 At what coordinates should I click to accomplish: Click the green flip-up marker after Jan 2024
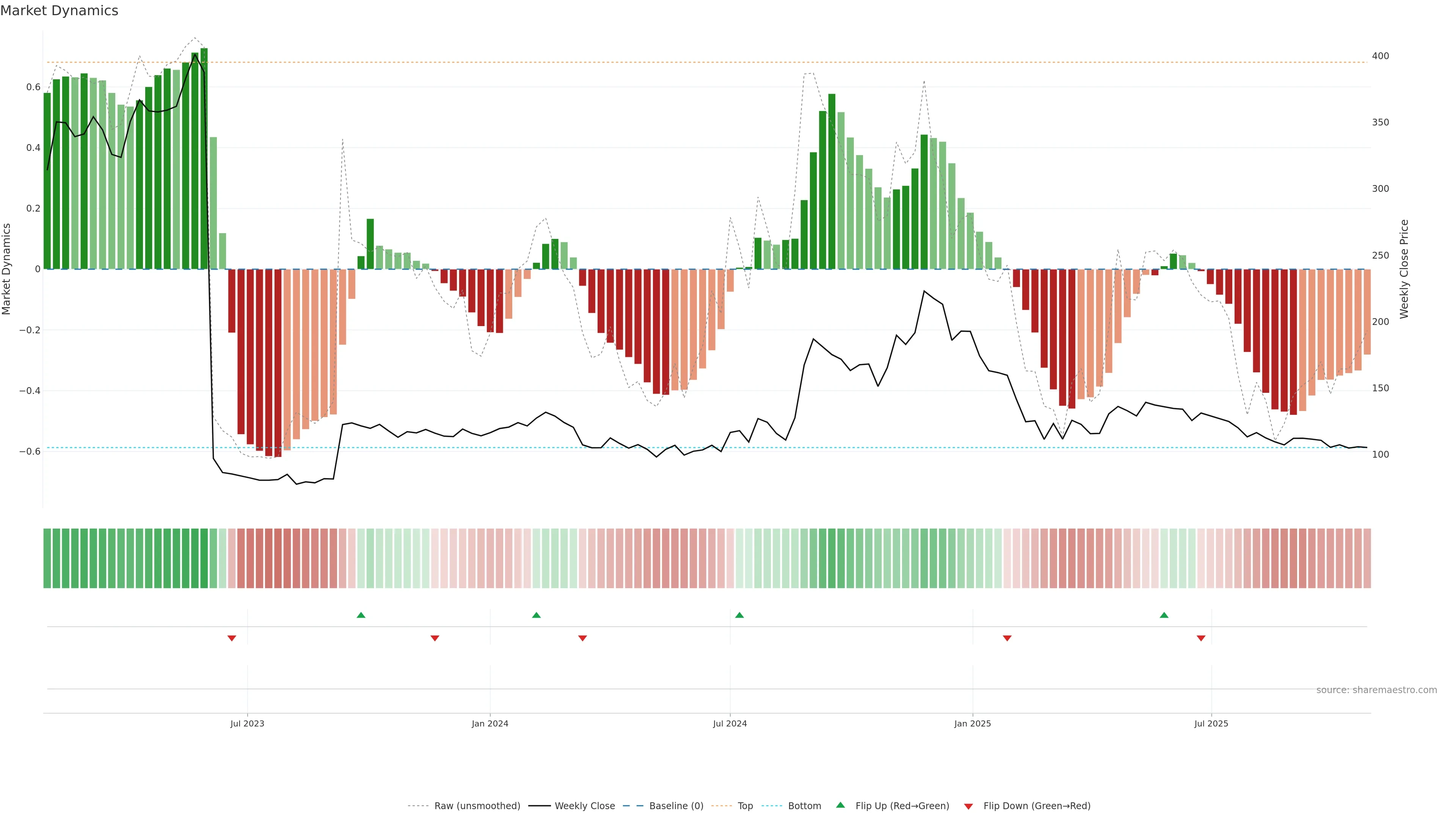click(537, 615)
